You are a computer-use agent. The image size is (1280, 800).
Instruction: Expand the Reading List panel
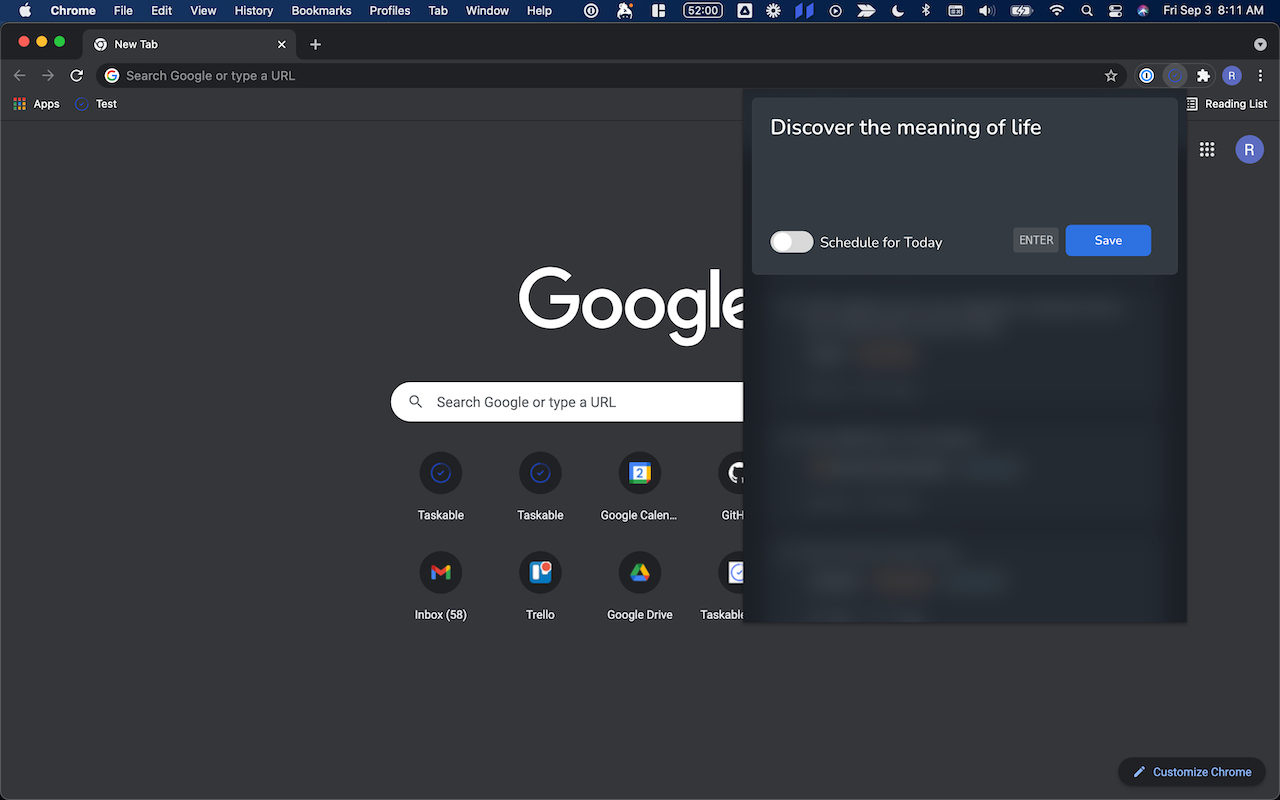tap(1228, 103)
